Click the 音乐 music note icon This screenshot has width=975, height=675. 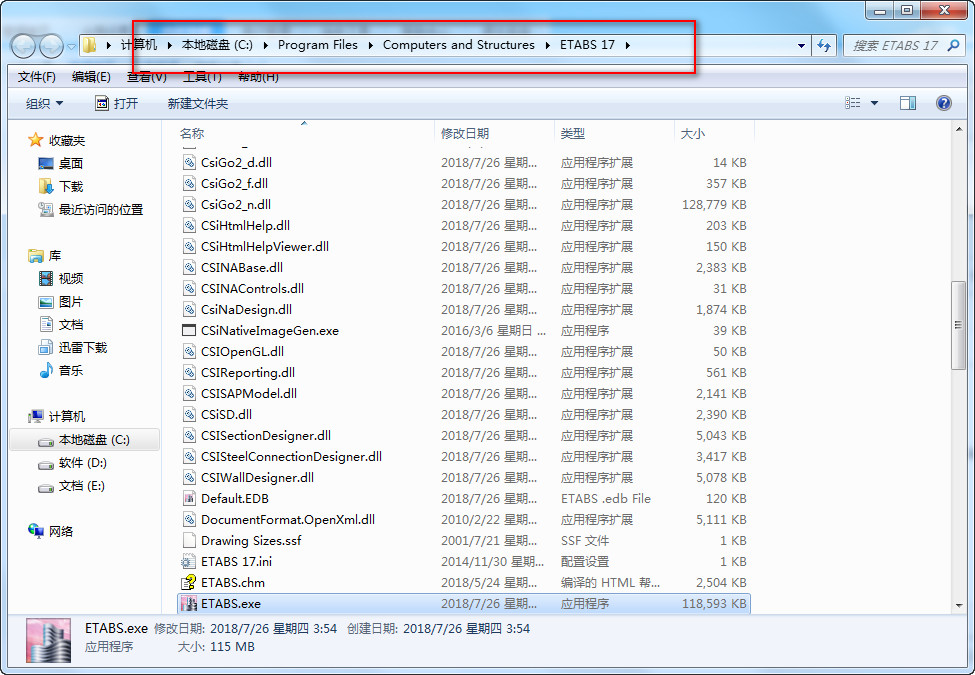point(46,370)
